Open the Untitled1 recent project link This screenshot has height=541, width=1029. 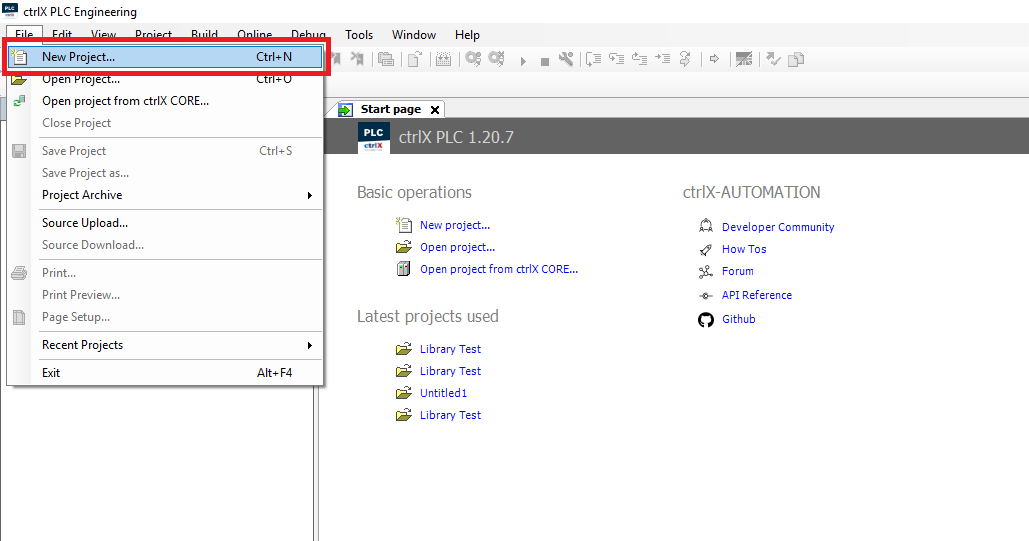coord(443,393)
